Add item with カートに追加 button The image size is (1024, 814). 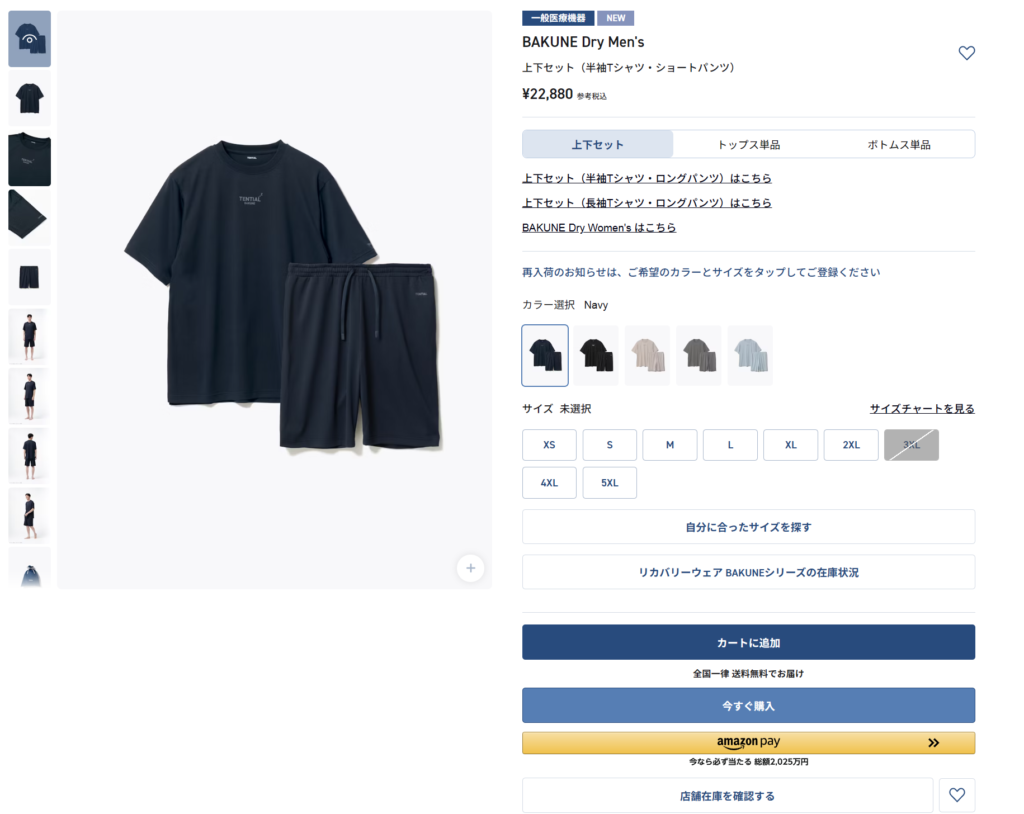pyautogui.click(x=748, y=642)
